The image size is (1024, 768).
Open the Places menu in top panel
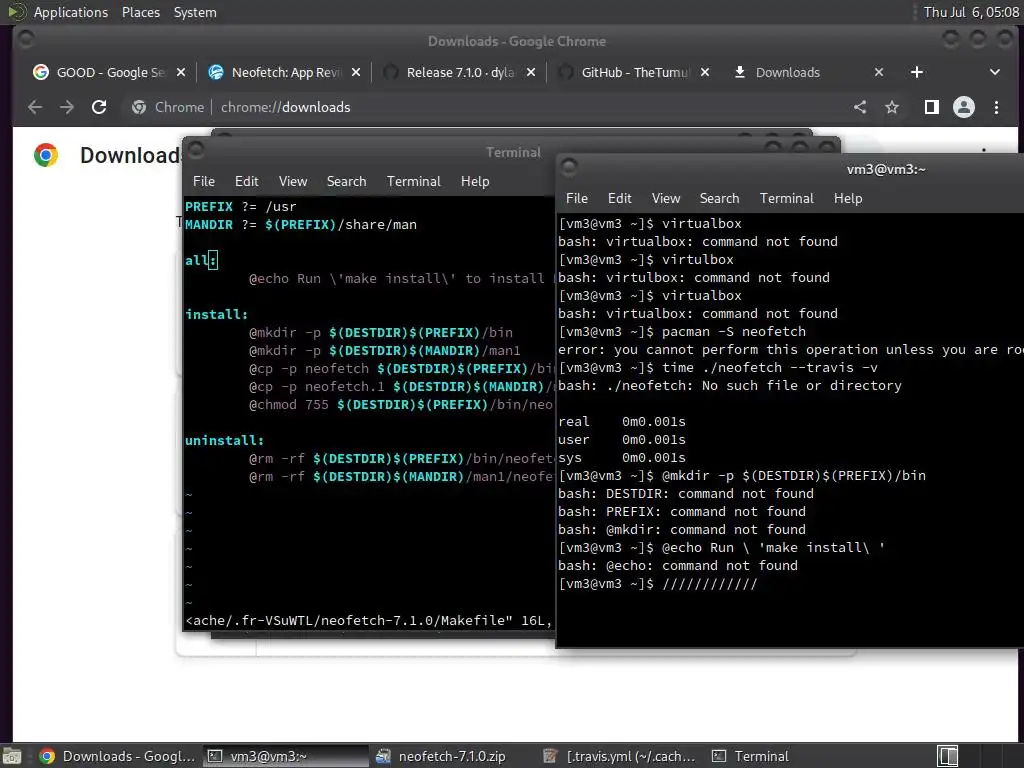point(140,12)
